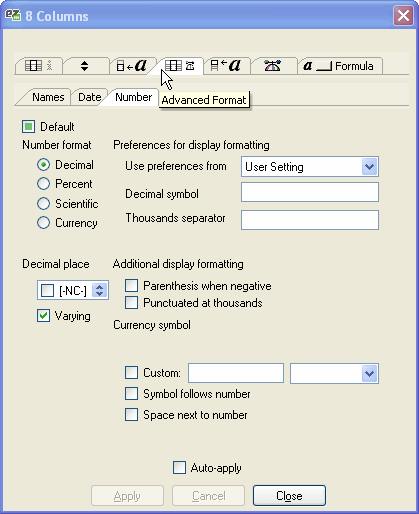Click the Advanced Format tab icon

pos(180,66)
